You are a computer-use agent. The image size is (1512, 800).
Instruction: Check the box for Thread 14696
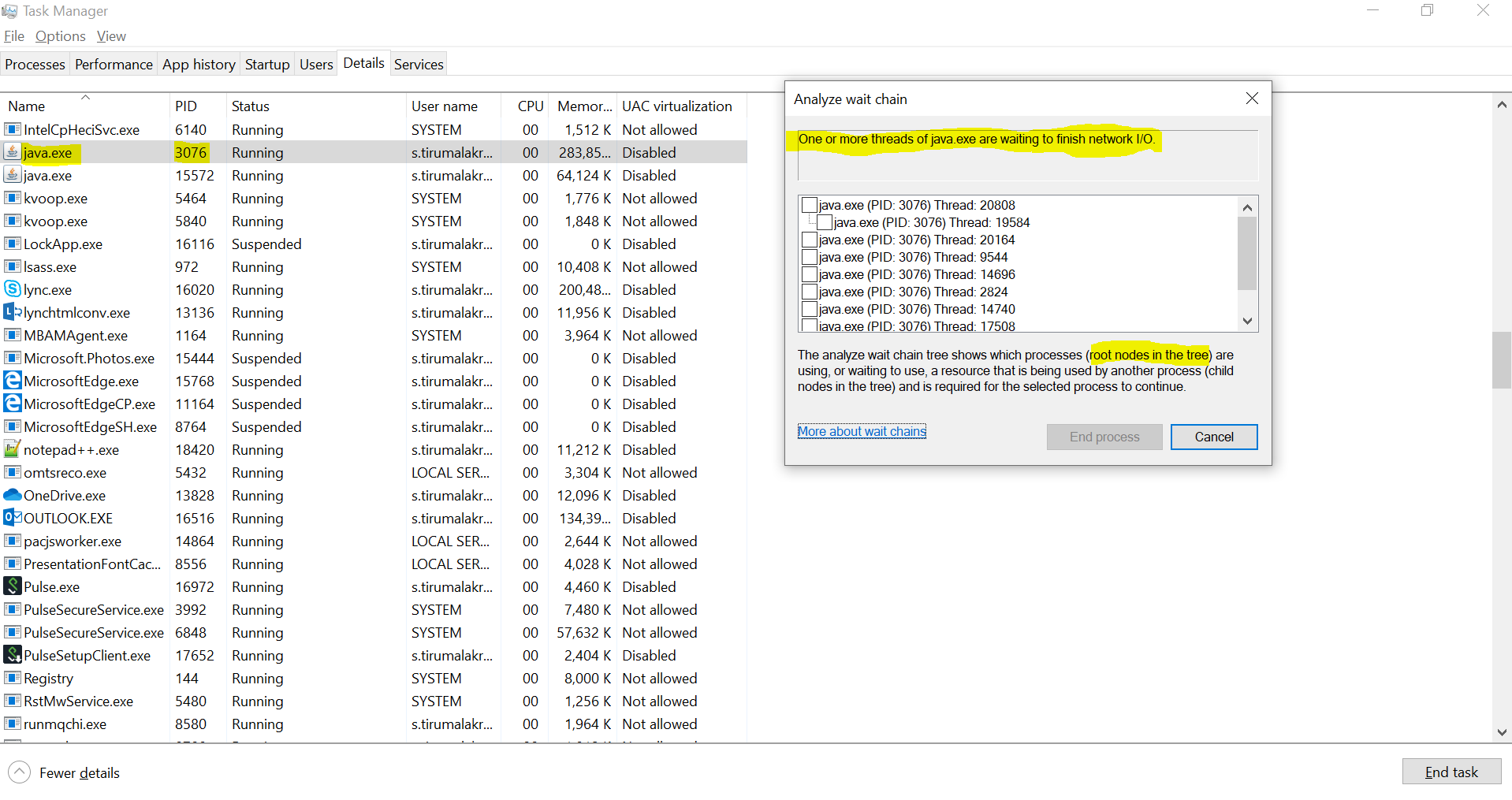click(809, 274)
